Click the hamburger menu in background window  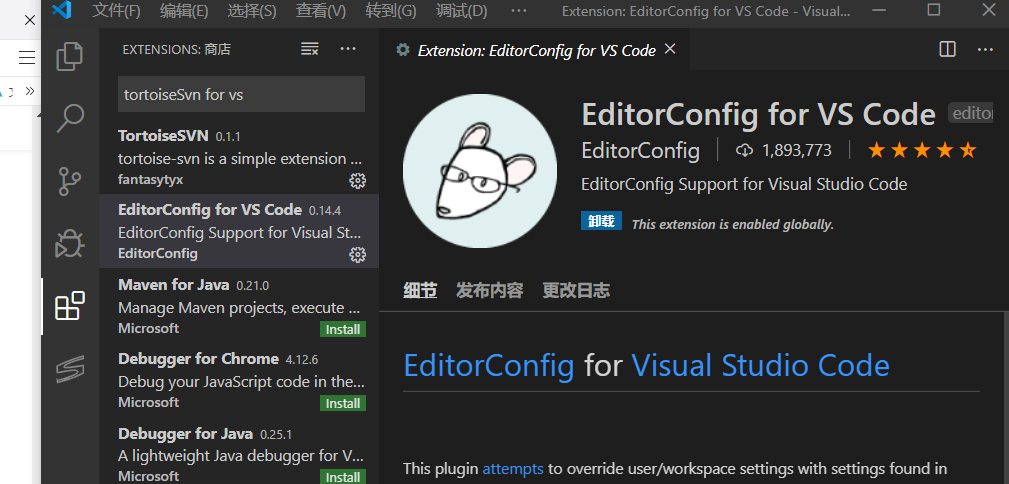[27, 58]
